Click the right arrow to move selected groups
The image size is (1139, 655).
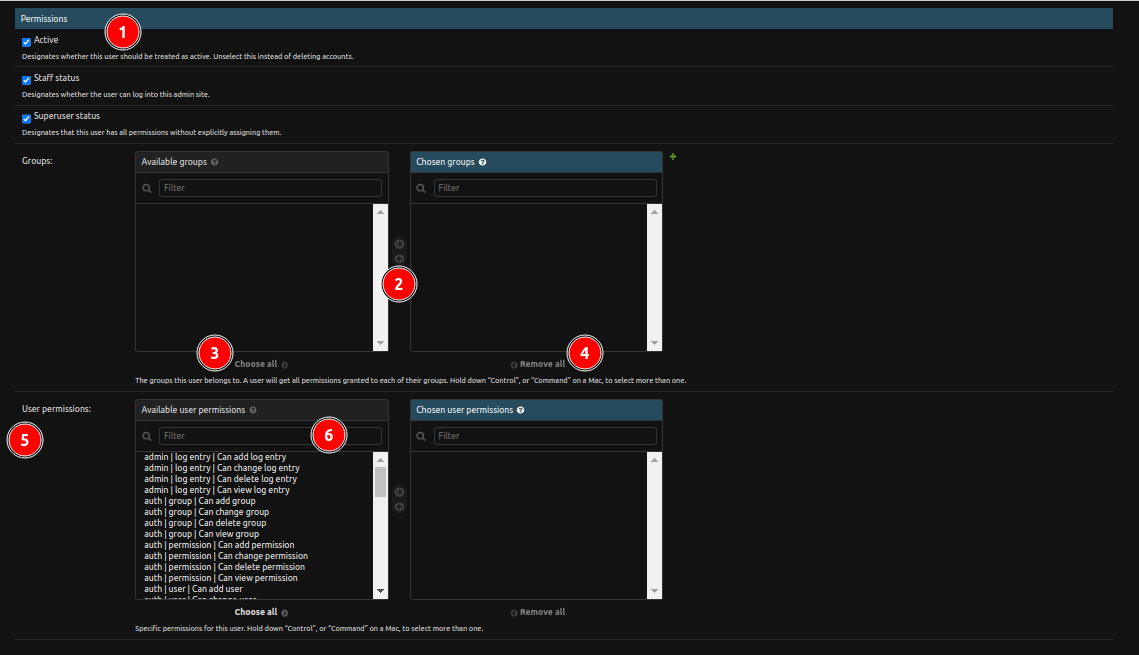coord(399,243)
